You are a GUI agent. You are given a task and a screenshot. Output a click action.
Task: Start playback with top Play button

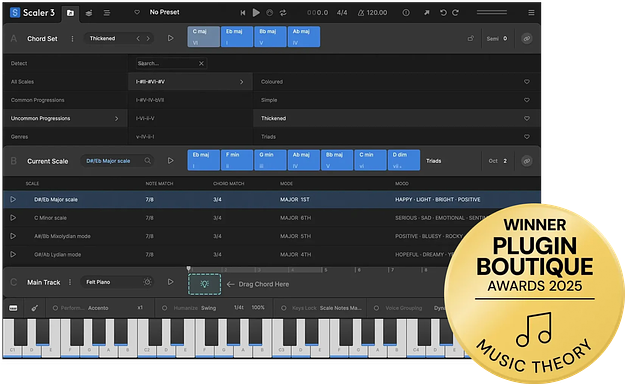click(256, 13)
